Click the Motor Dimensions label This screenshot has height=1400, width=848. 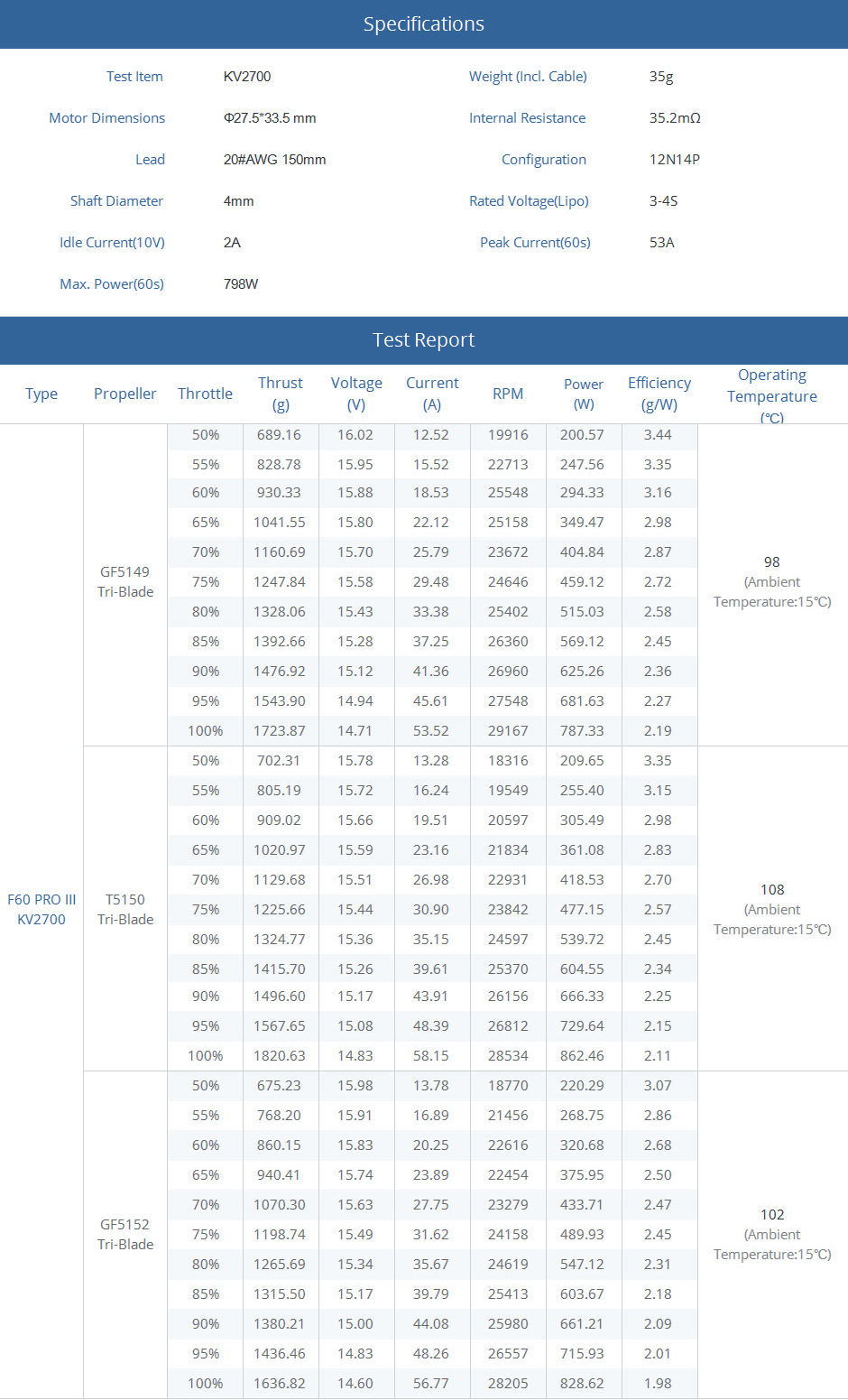click(x=106, y=118)
